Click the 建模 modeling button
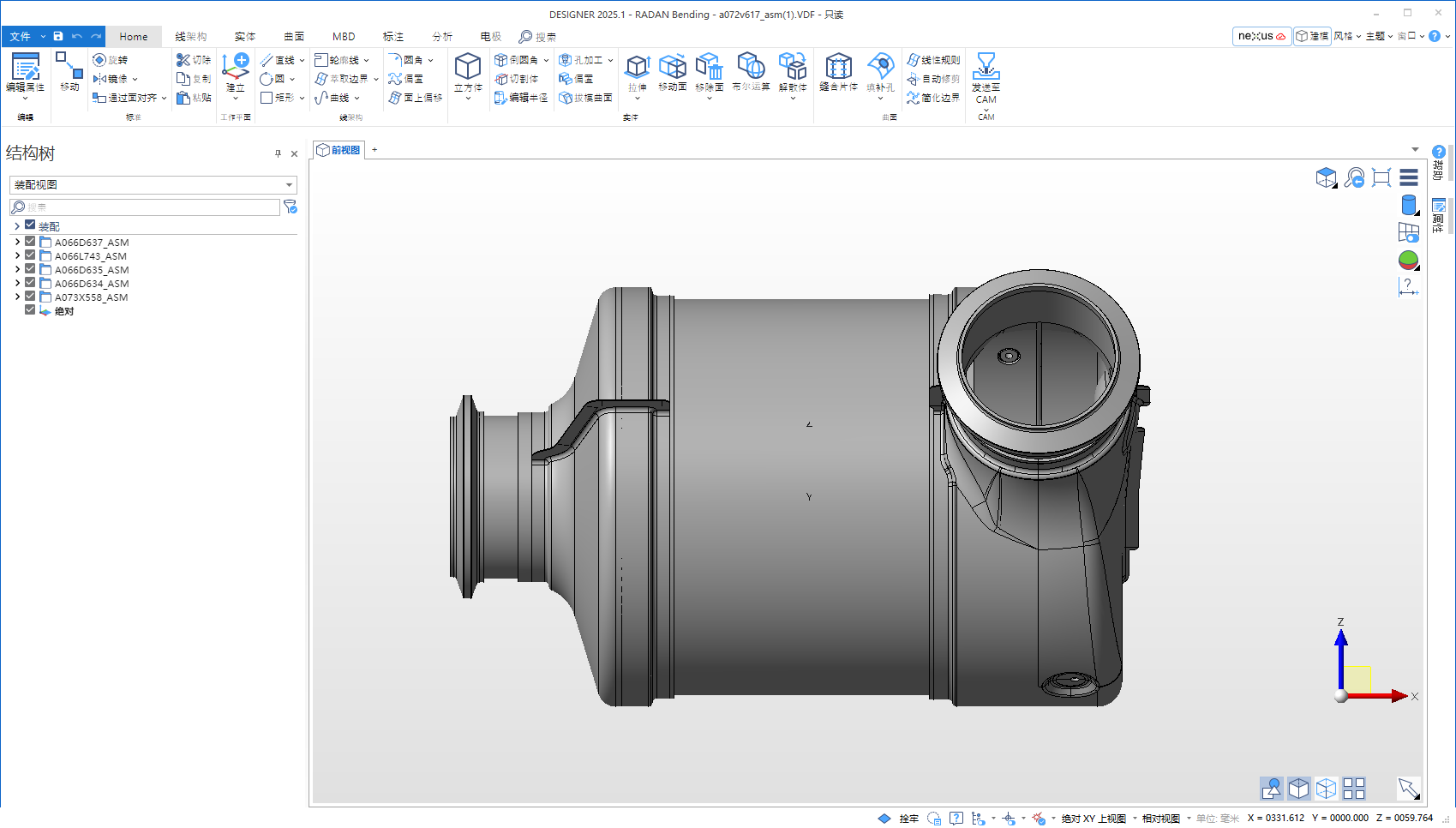Screen dimensions: 1456x828 click(1312, 36)
